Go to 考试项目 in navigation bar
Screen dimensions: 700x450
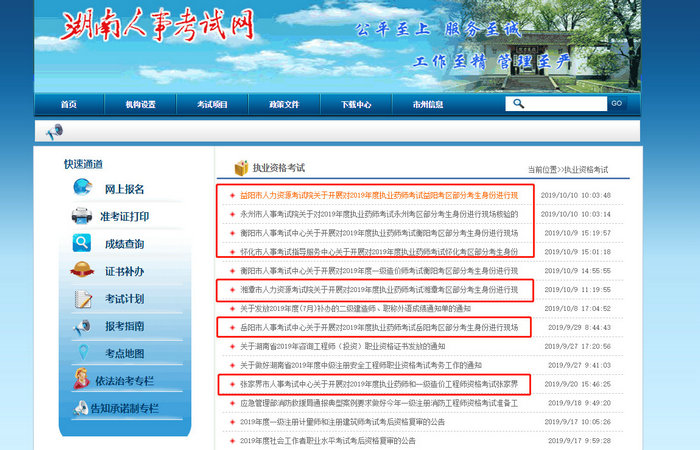(212, 105)
